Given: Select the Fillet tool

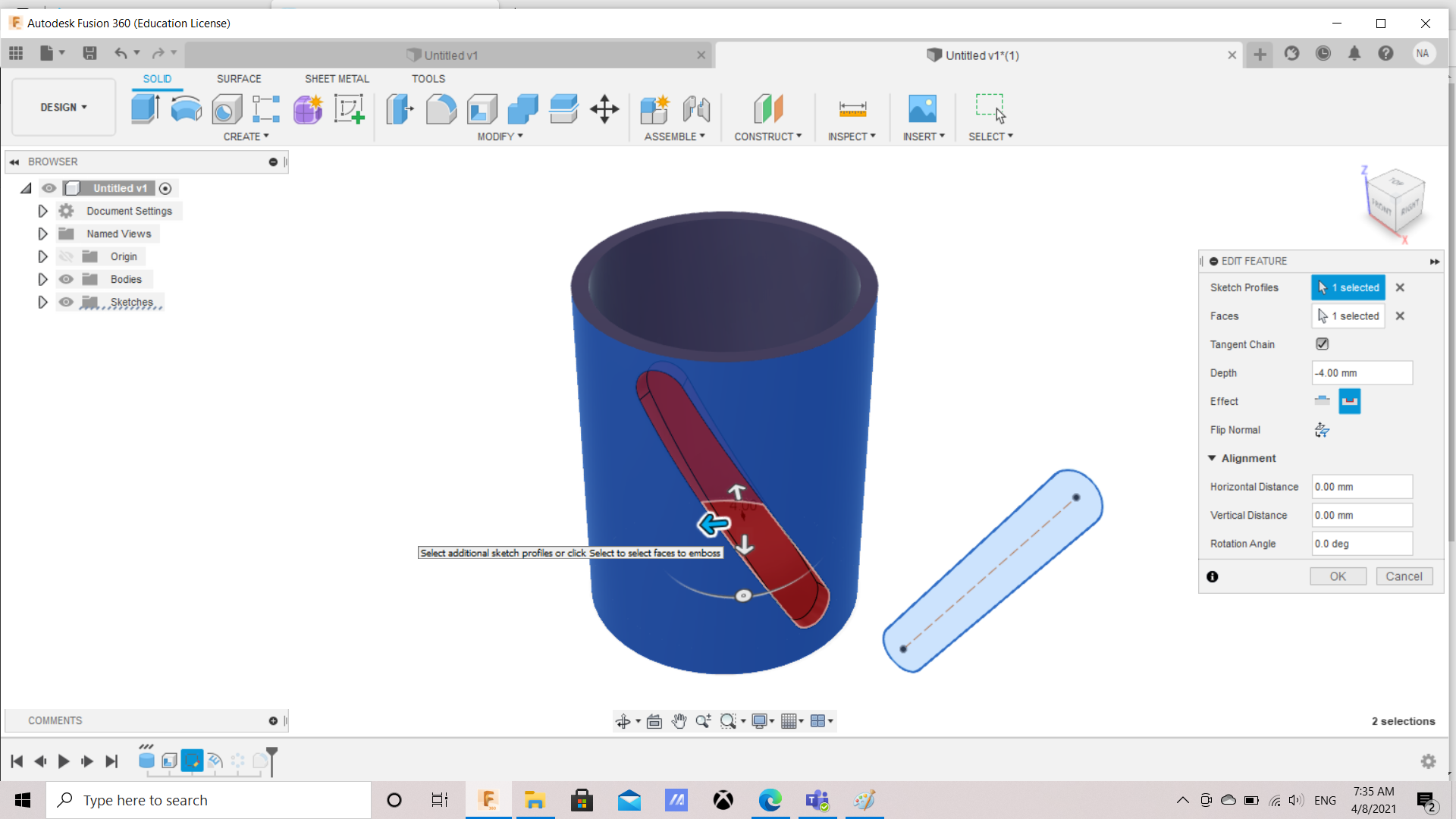Looking at the screenshot, I should click(x=441, y=109).
